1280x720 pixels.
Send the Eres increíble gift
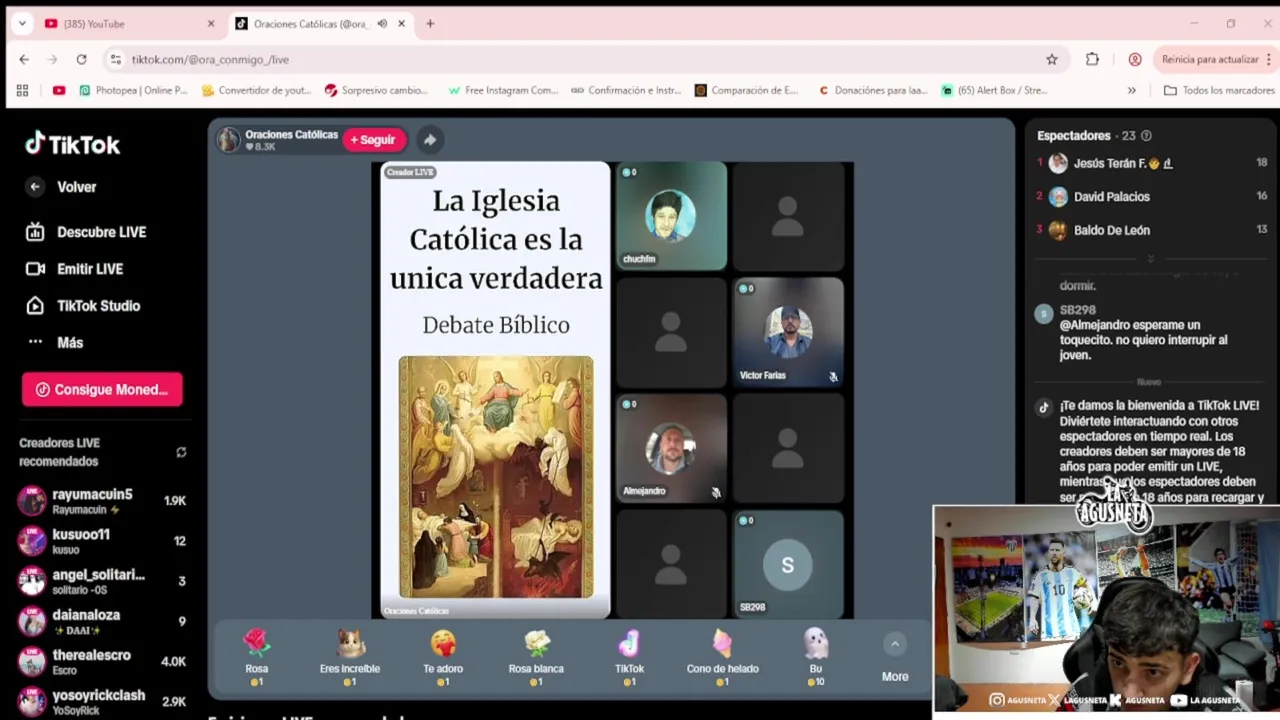[349, 657]
